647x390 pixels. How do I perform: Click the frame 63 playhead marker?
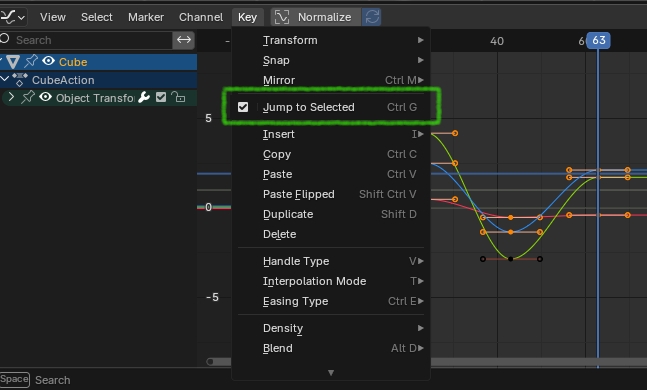pyautogui.click(x=598, y=40)
